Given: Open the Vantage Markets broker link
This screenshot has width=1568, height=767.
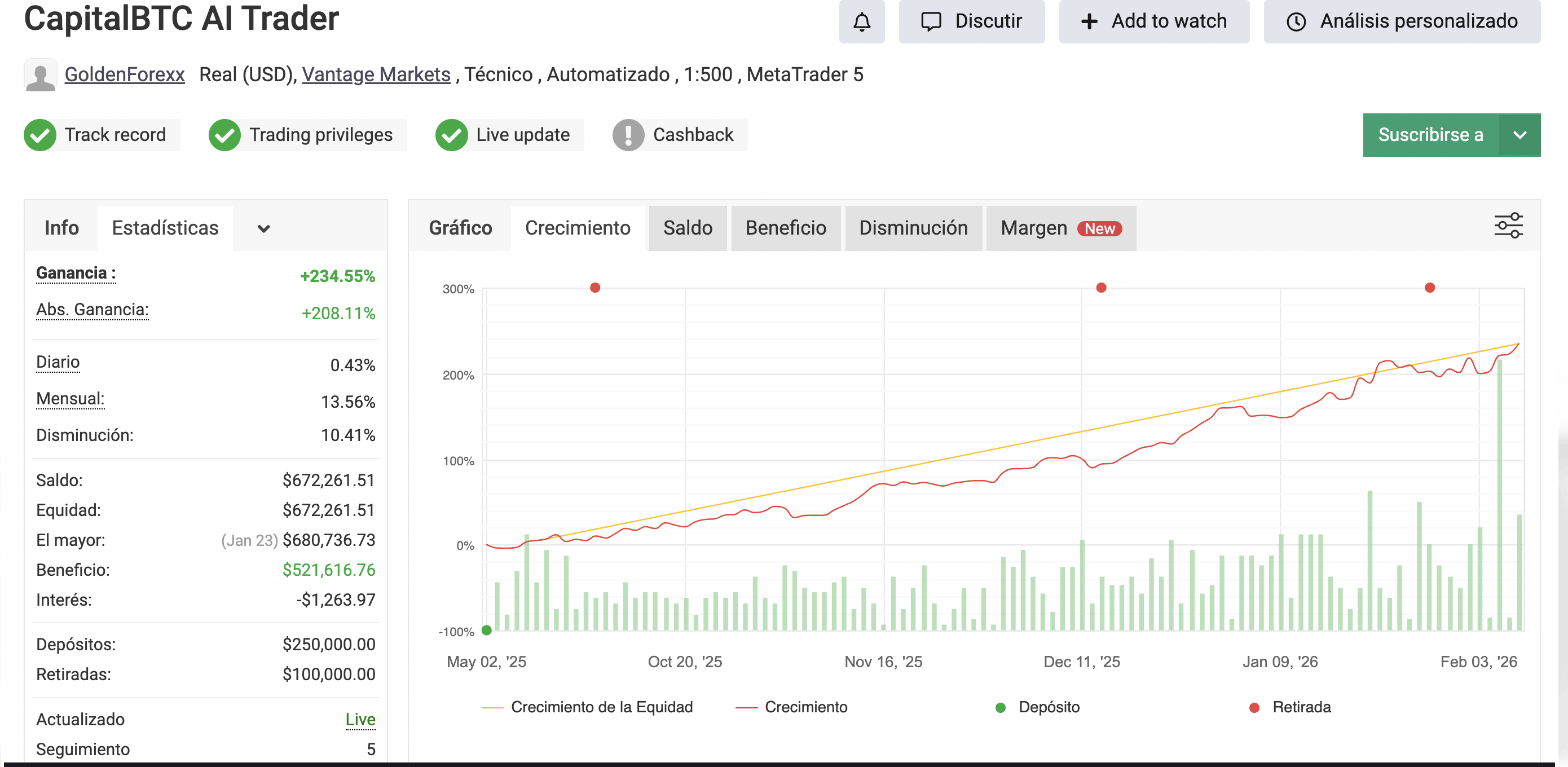Looking at the screenshot, I should (x=376, y=74).
